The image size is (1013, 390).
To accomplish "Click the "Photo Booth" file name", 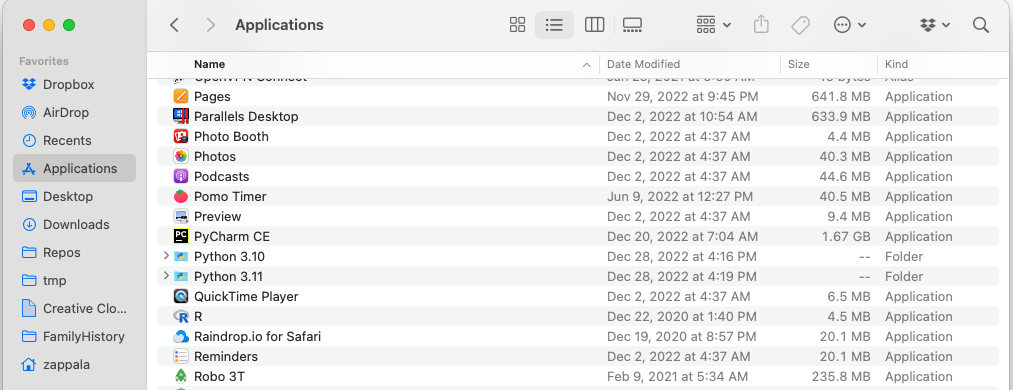I will click(x=231, y=137).
